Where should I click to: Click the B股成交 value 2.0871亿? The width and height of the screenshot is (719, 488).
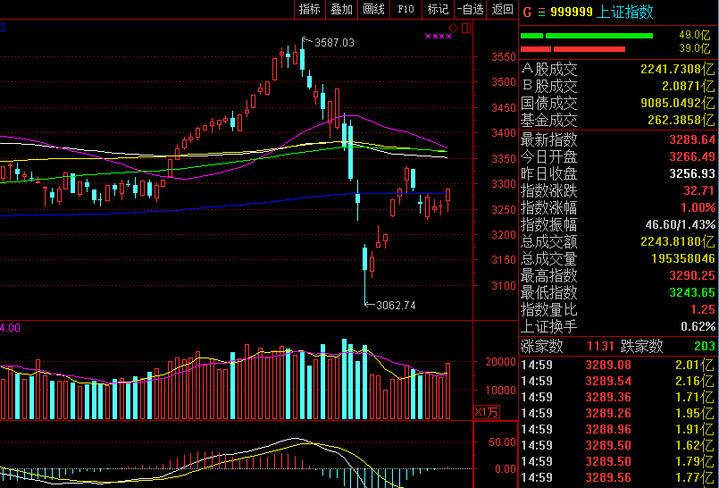(x=688, y=86)
